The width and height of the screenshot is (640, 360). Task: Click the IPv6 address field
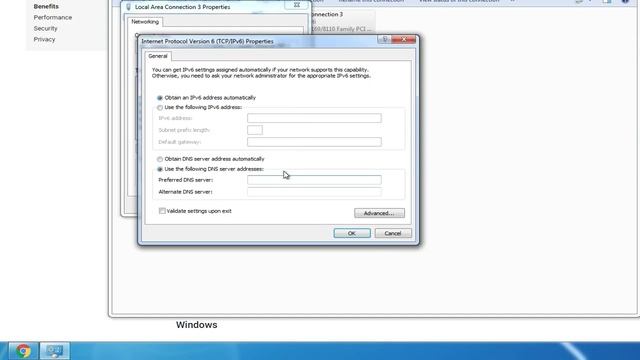[314, 118]
